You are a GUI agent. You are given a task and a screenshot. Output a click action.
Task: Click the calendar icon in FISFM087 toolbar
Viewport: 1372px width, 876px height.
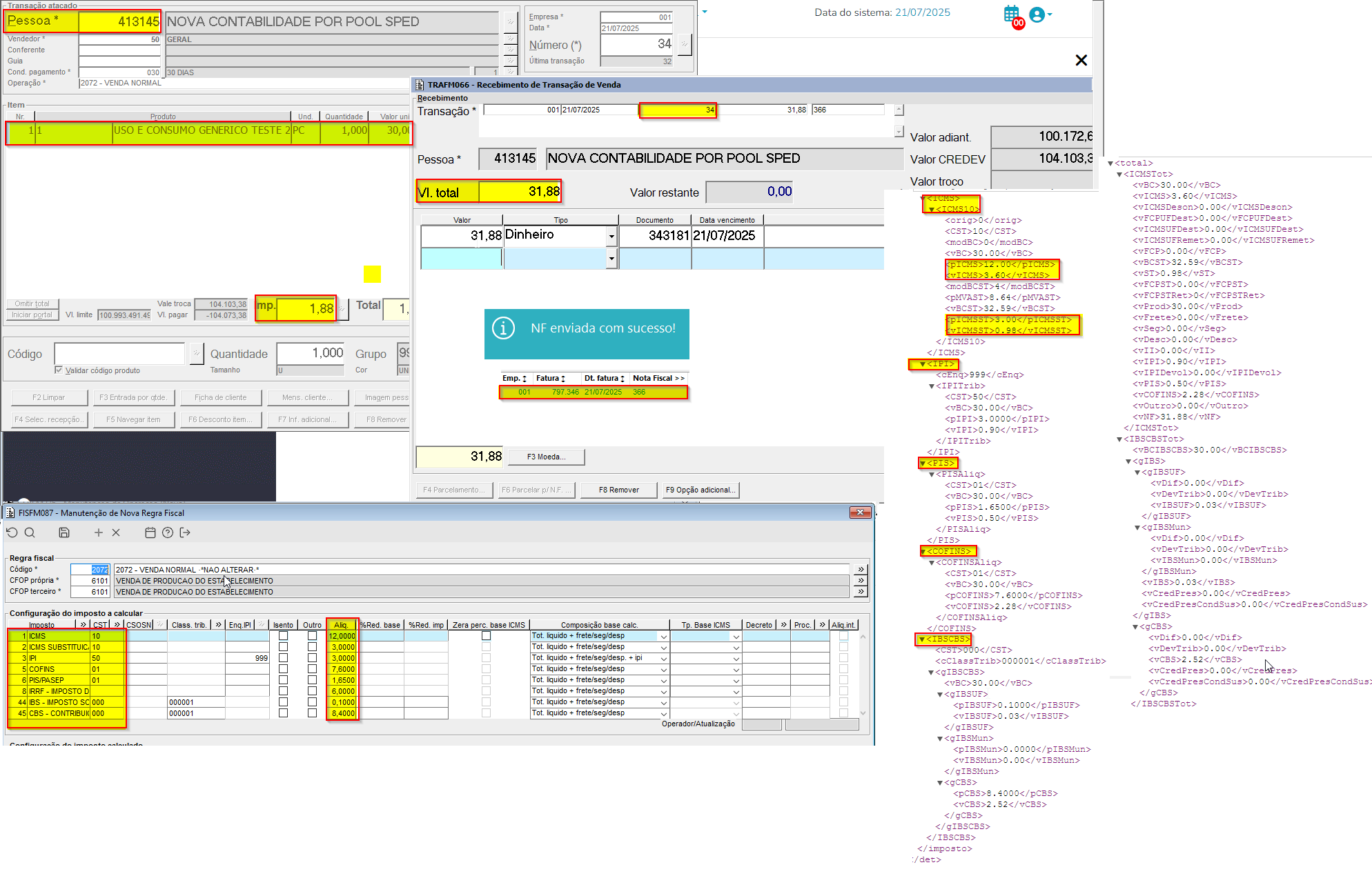(150, 532)
